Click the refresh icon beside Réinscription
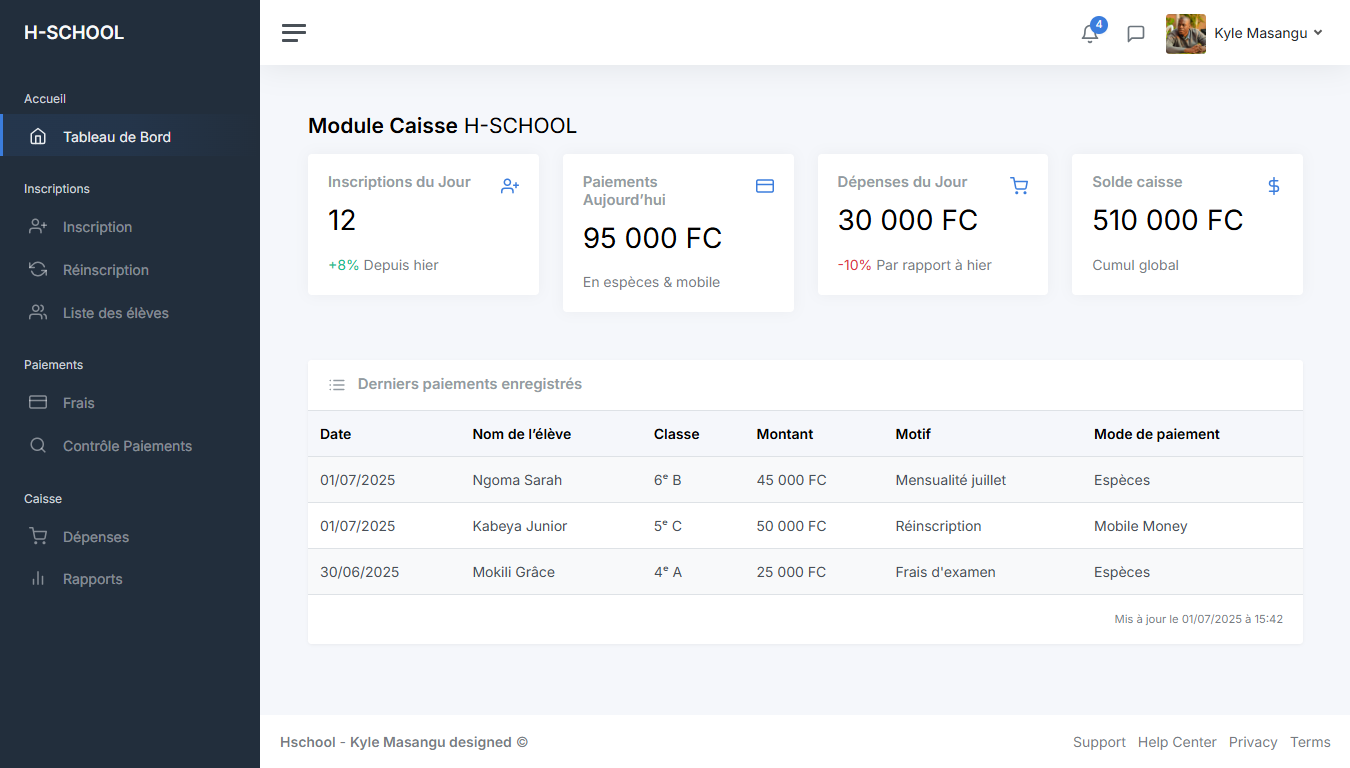The image size is (1350, 768). point(38,270)
